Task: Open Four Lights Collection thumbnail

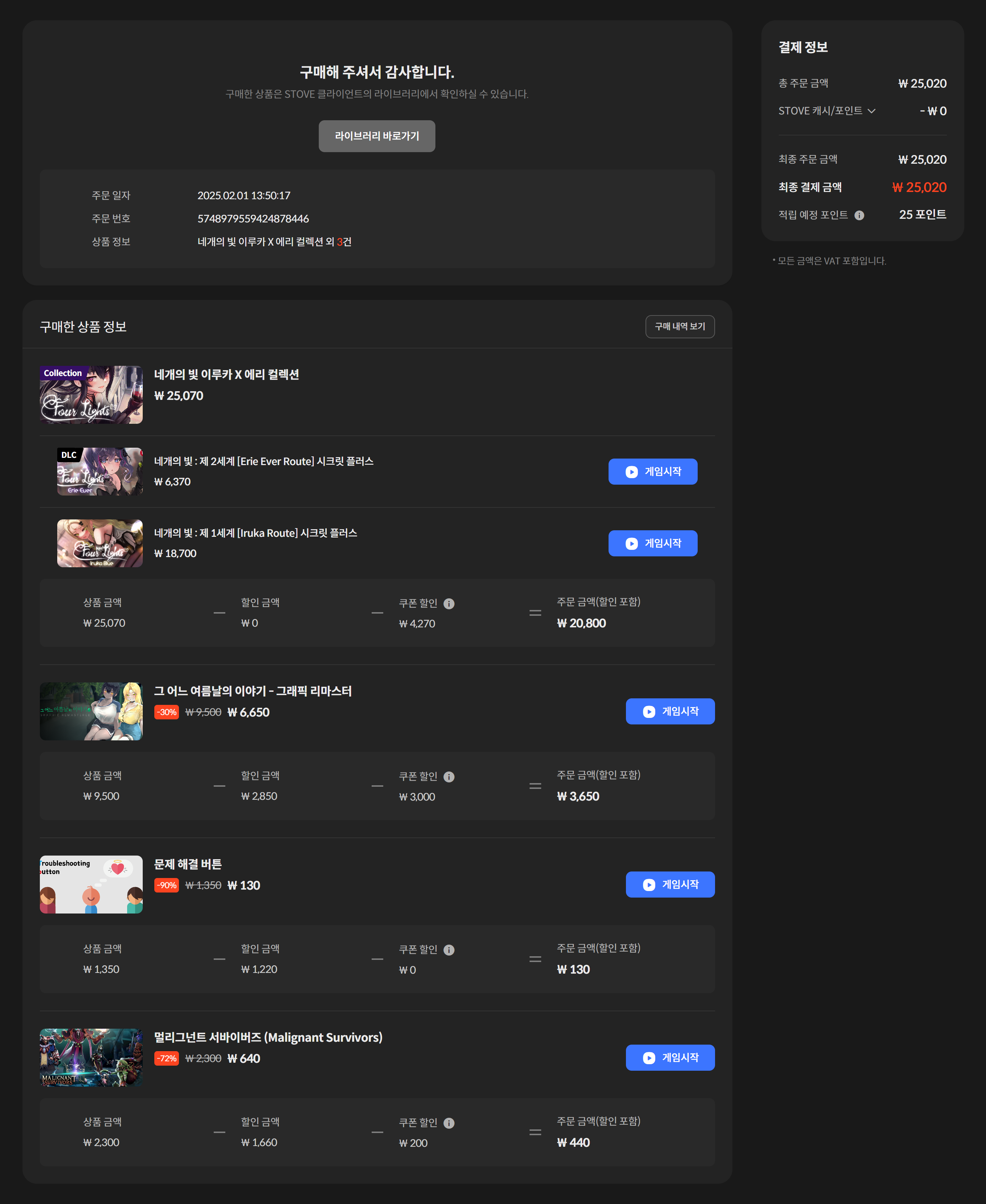Action: (x=91, y=395)
